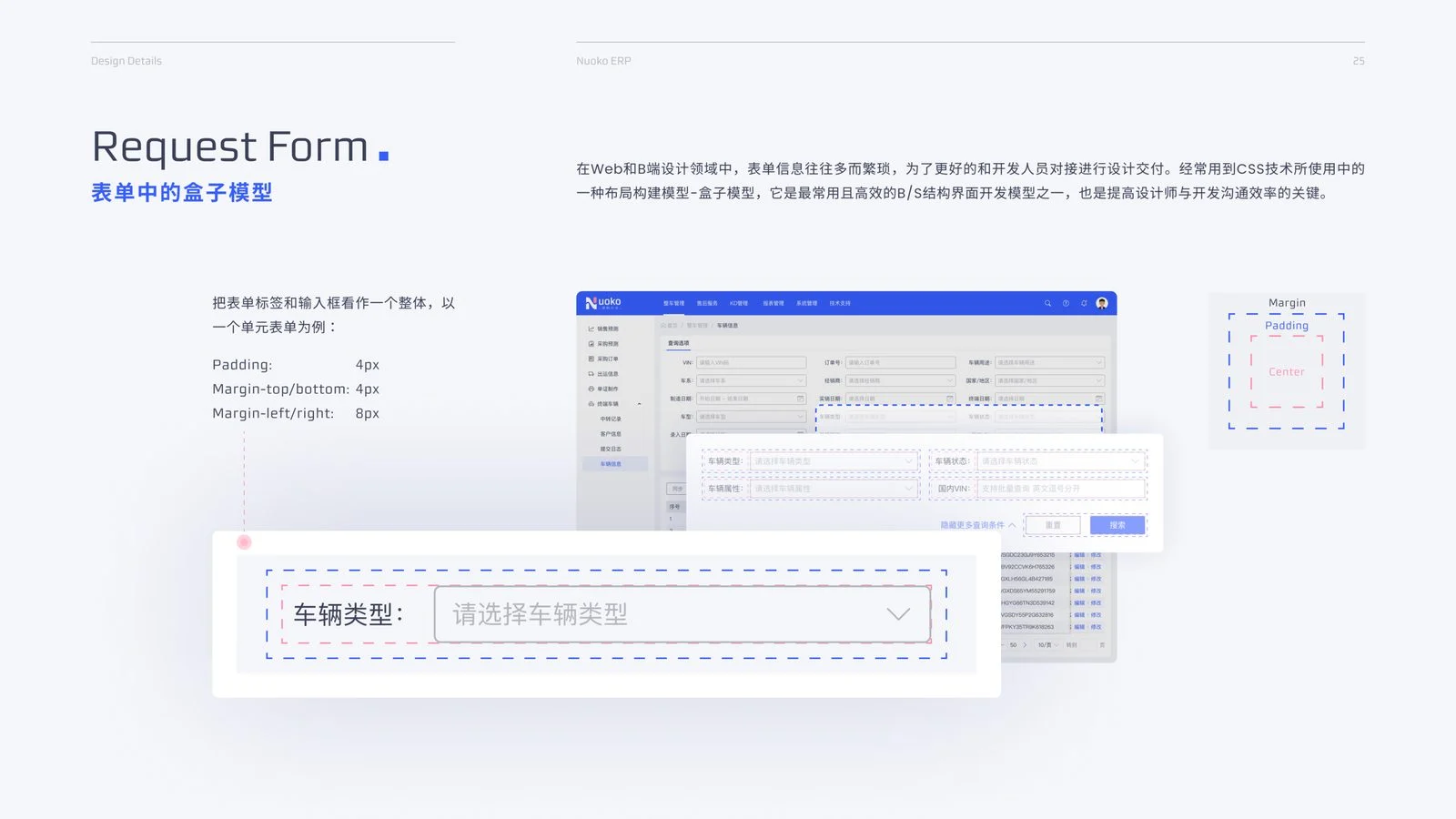Click the VIN input field
The width and height of the screenshot is (1456, 819).
(x=752, y=362)
